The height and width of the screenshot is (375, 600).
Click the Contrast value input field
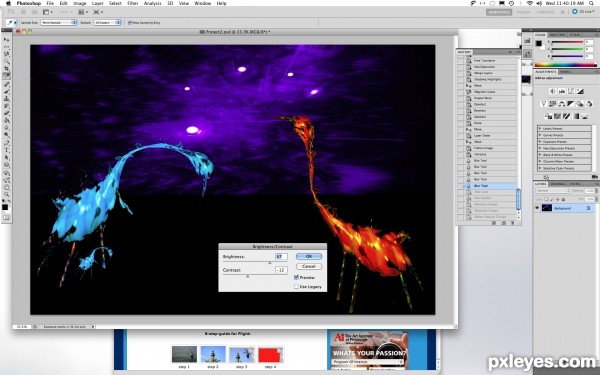pyautogui.click(x=281, y=270)
